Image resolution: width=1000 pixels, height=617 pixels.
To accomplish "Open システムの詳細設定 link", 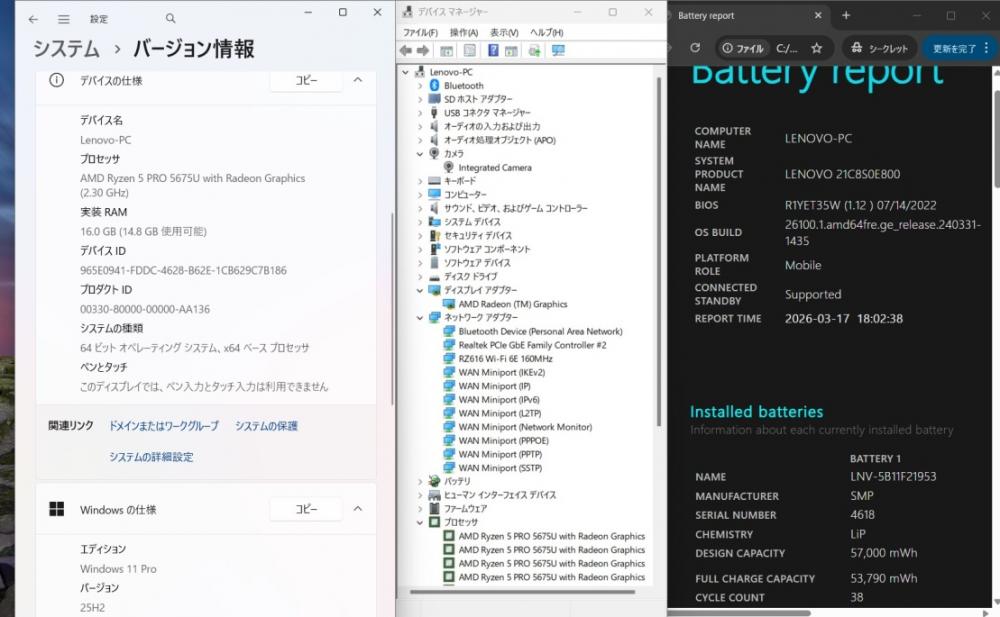I will click(151, 457).
